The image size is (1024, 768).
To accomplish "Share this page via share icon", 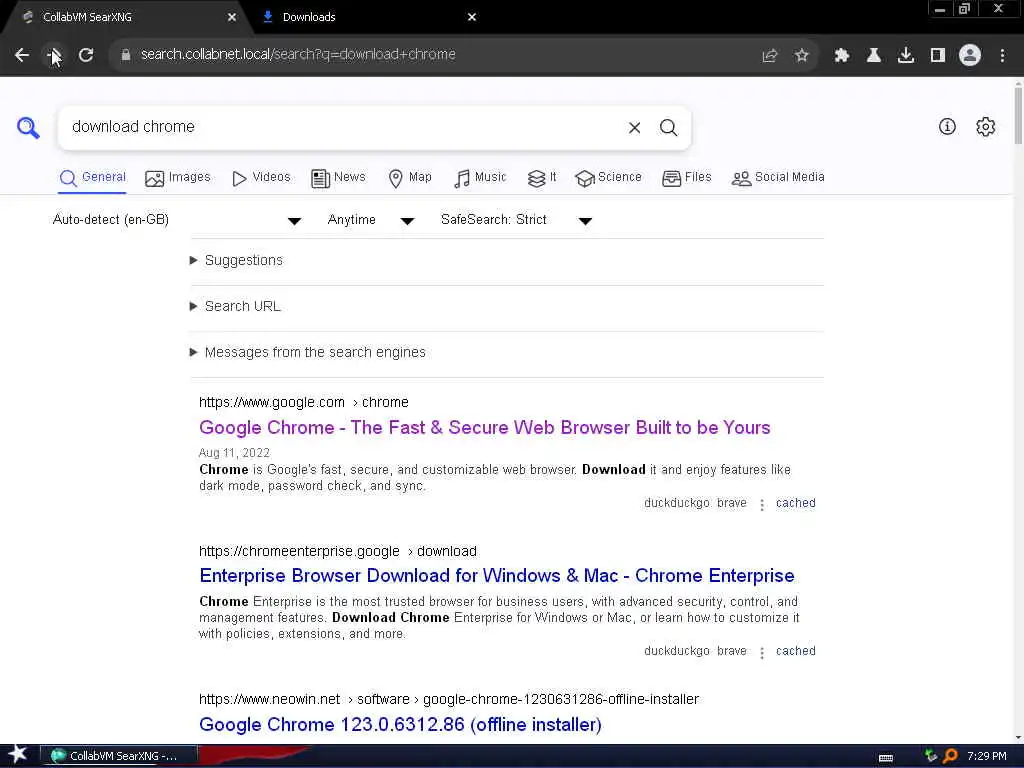I will tap(770, 56).
